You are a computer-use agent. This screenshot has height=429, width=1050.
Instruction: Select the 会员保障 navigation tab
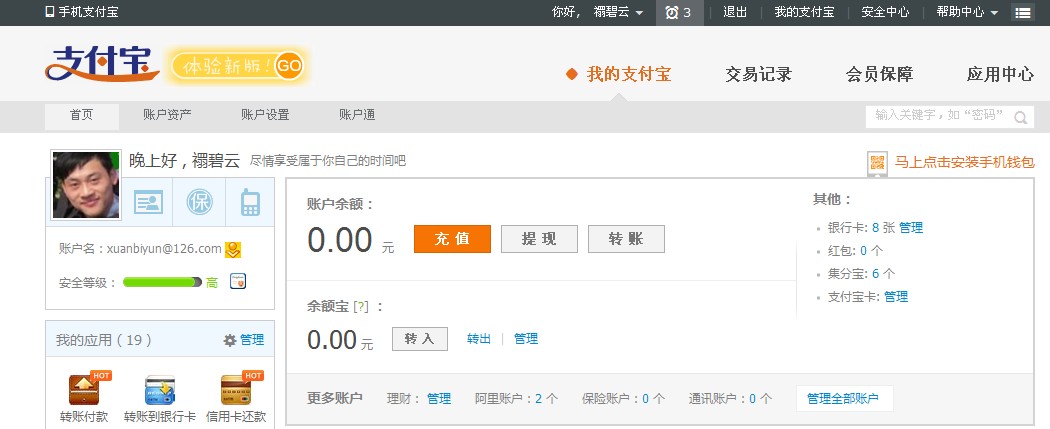[879, 74]
